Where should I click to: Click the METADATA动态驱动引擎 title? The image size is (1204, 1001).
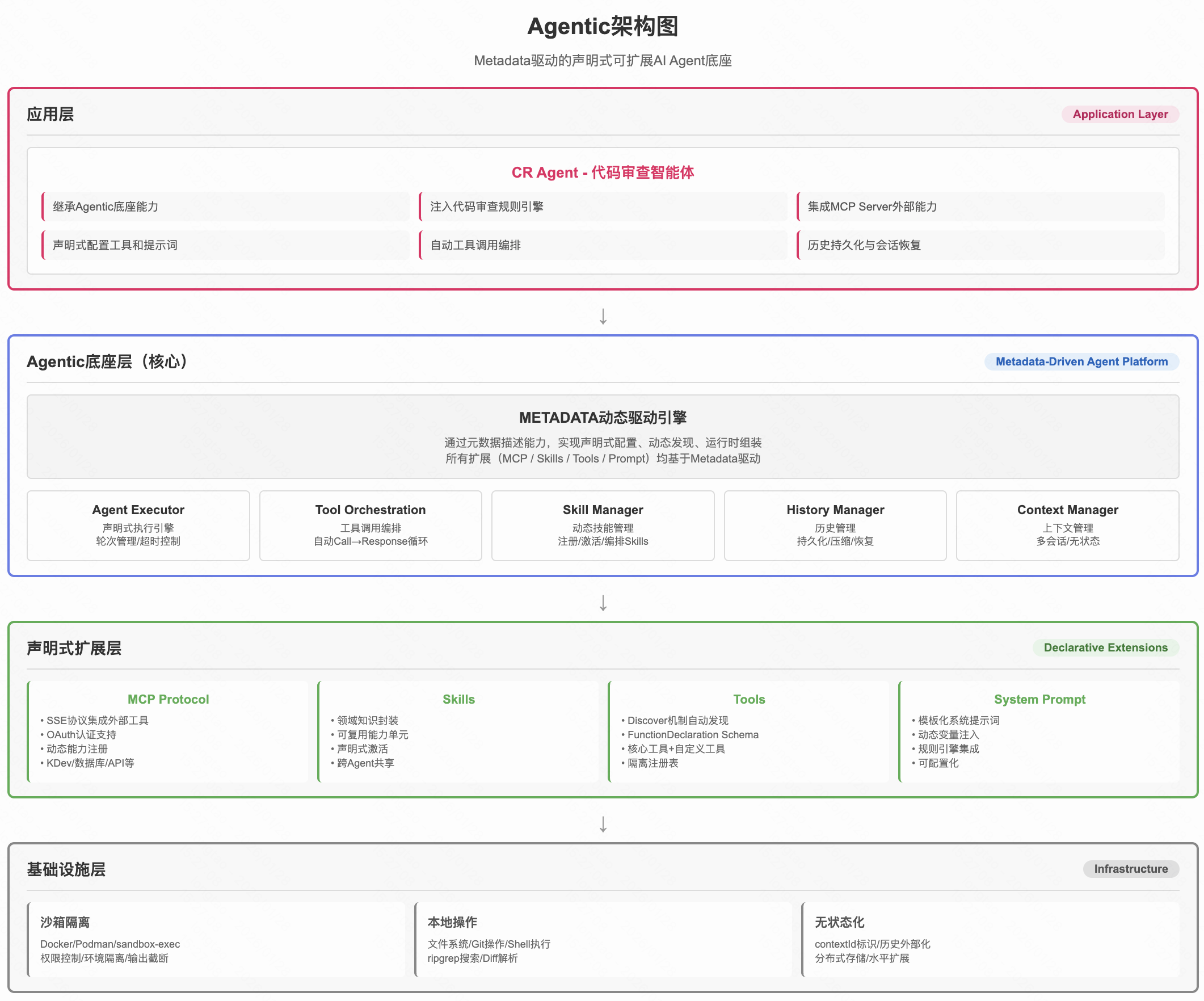pyautogui.click(x=603, y=418)
